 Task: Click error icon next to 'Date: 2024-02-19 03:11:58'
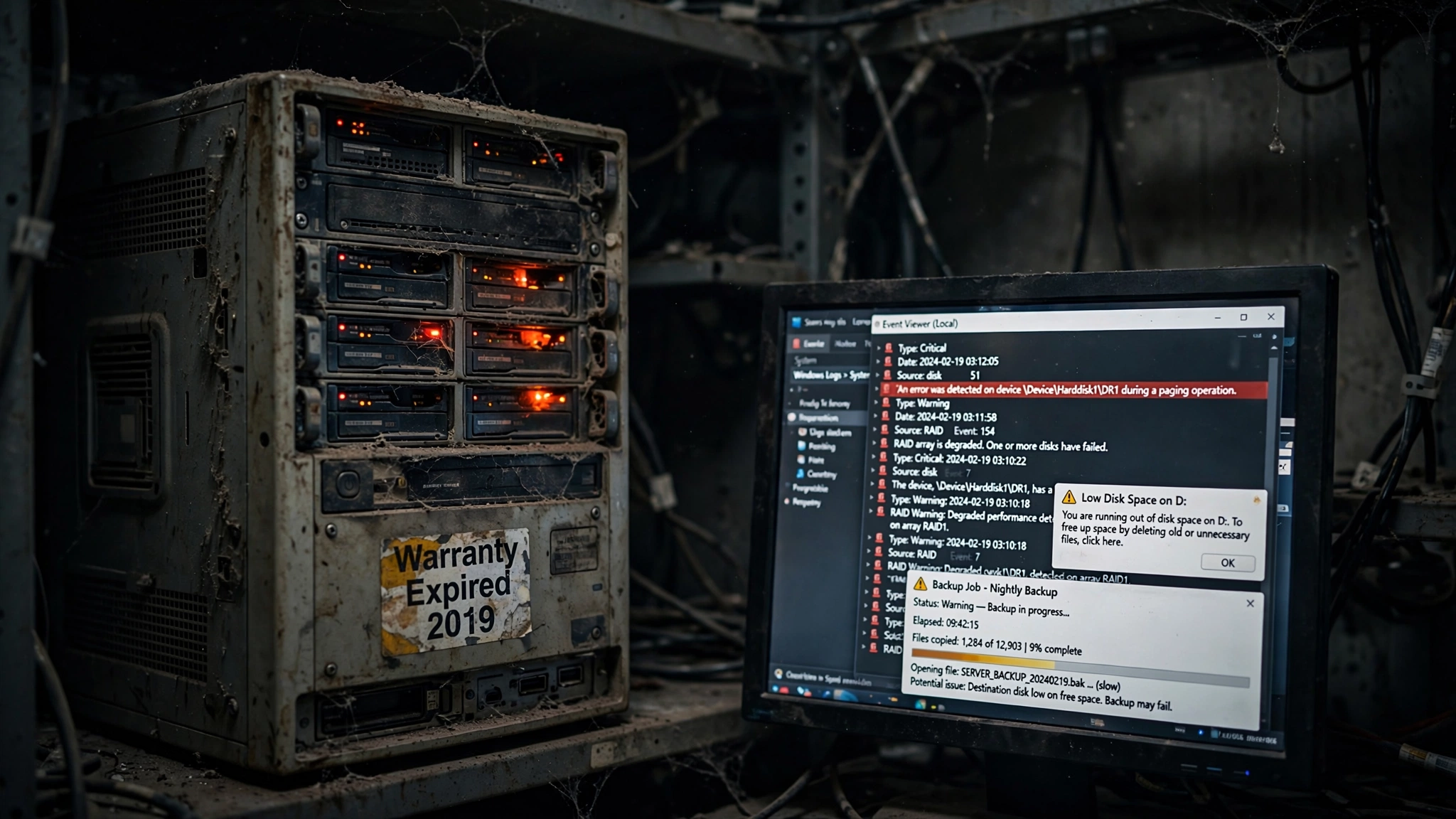pyautogui.click(x=885, y=417)
